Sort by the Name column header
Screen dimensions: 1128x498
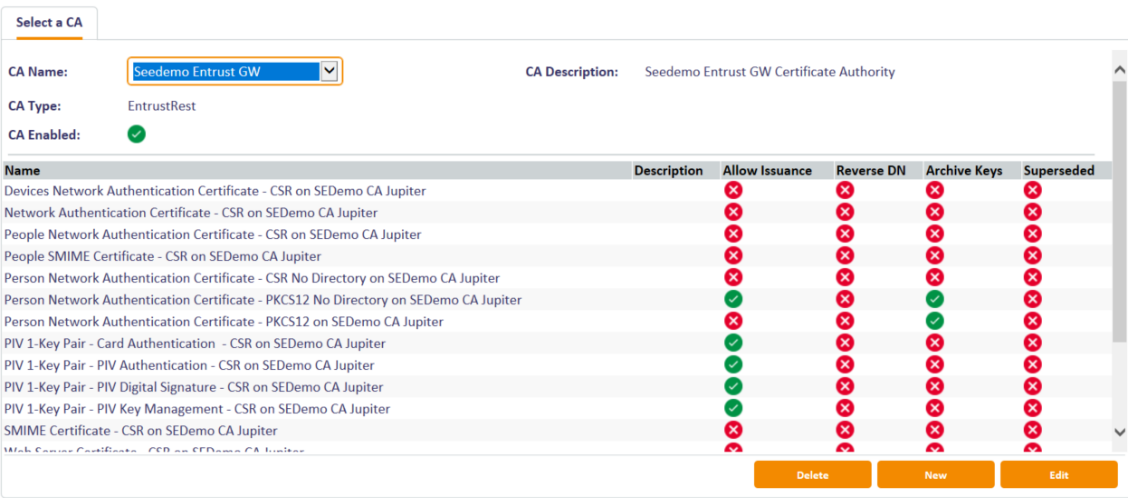point(22,171)
